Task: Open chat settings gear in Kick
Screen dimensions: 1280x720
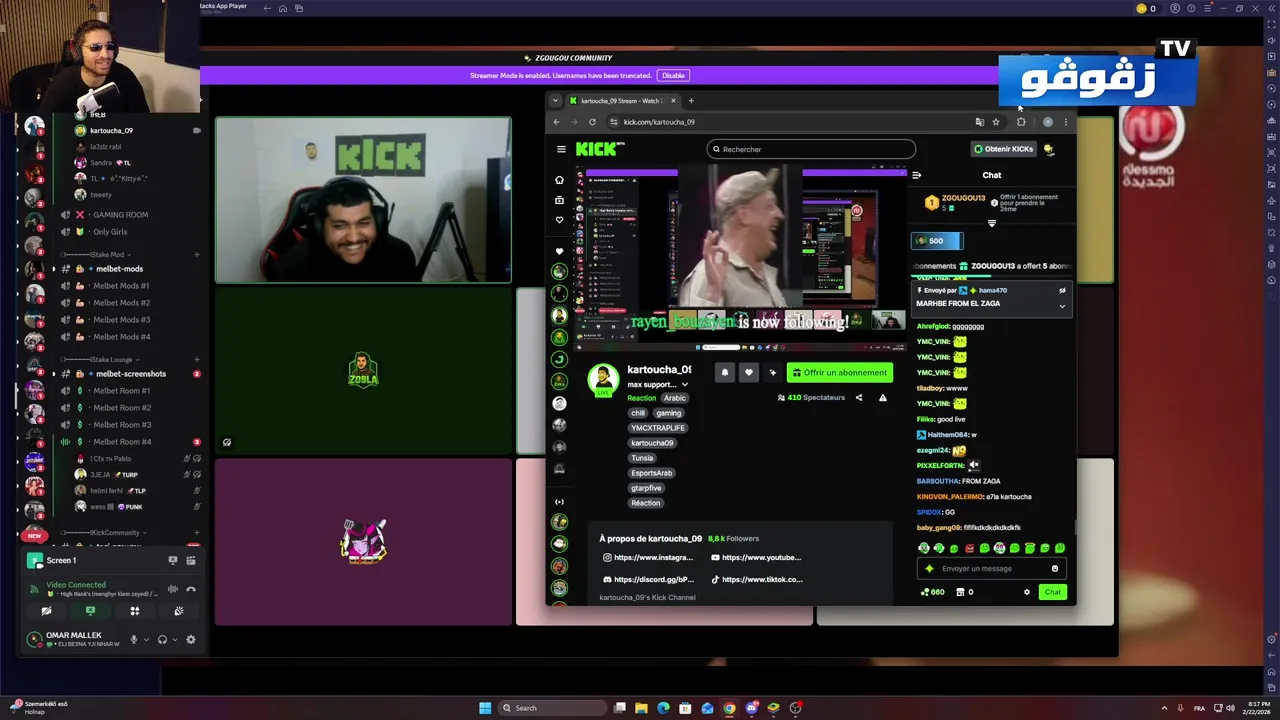Action: (1026, 592)
